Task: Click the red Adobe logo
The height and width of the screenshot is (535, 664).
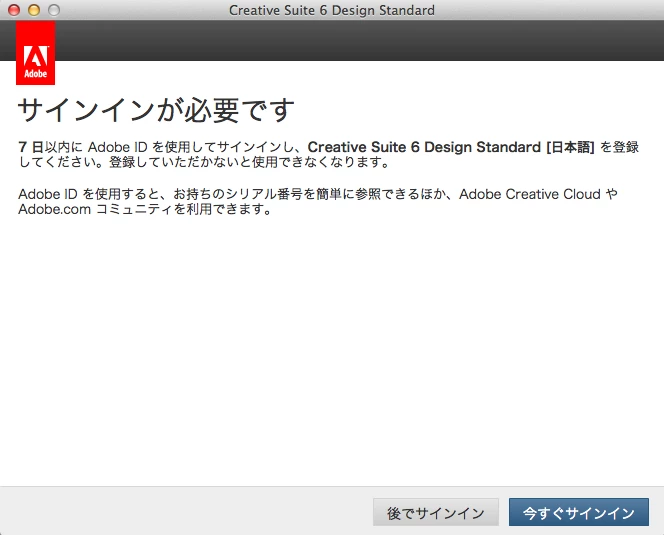Action: (36, 53)
